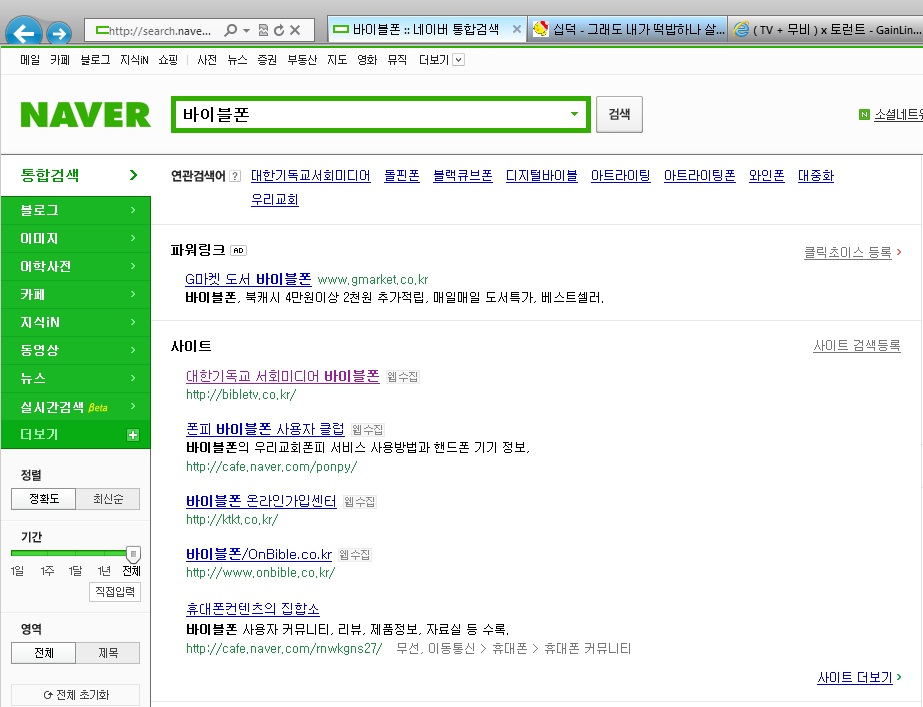Open 영화 in the top menu
Viewport: 923px width, 707px height.
[x=367, y=60]
